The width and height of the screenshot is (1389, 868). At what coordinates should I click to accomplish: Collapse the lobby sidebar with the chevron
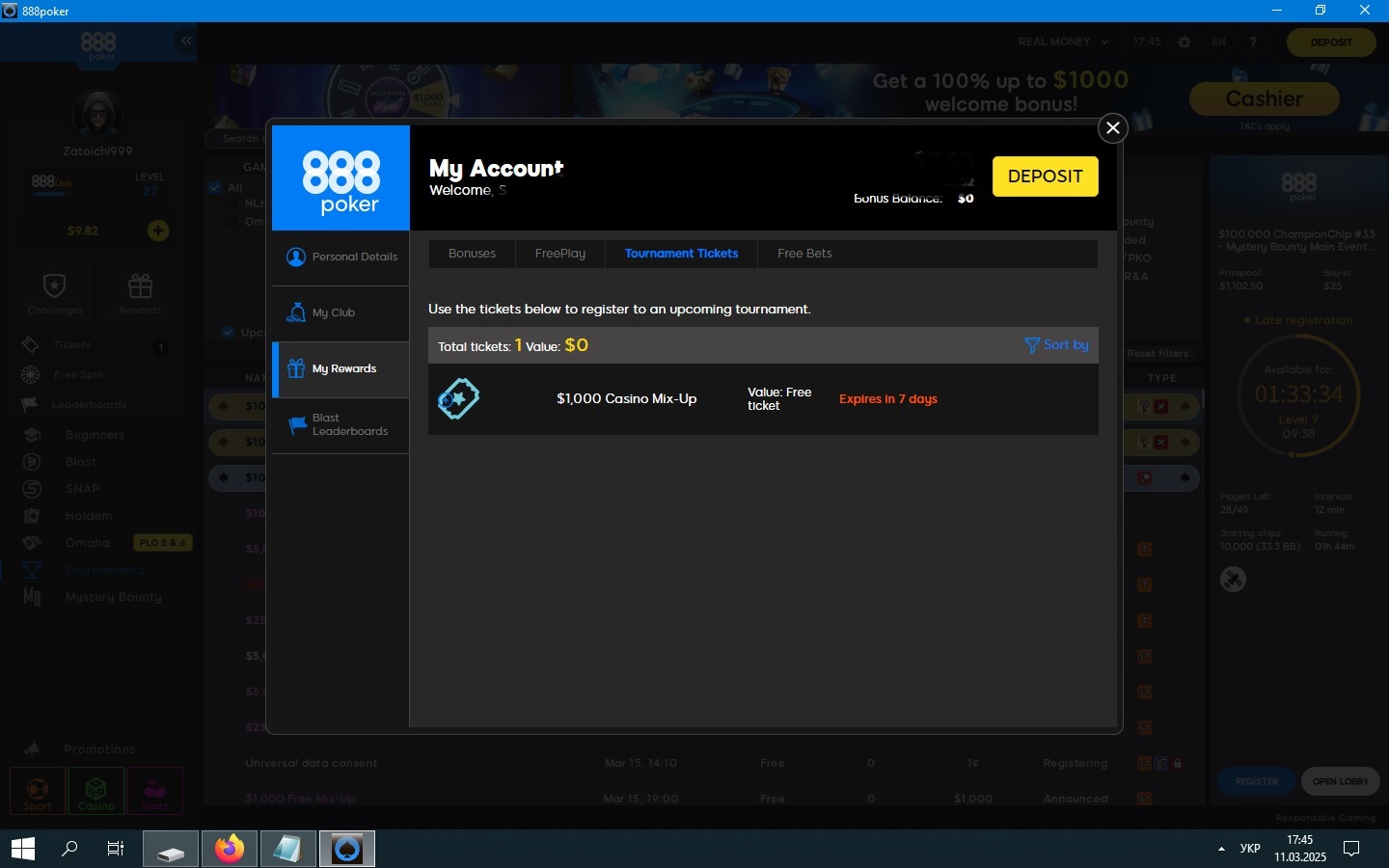point(186,41)
